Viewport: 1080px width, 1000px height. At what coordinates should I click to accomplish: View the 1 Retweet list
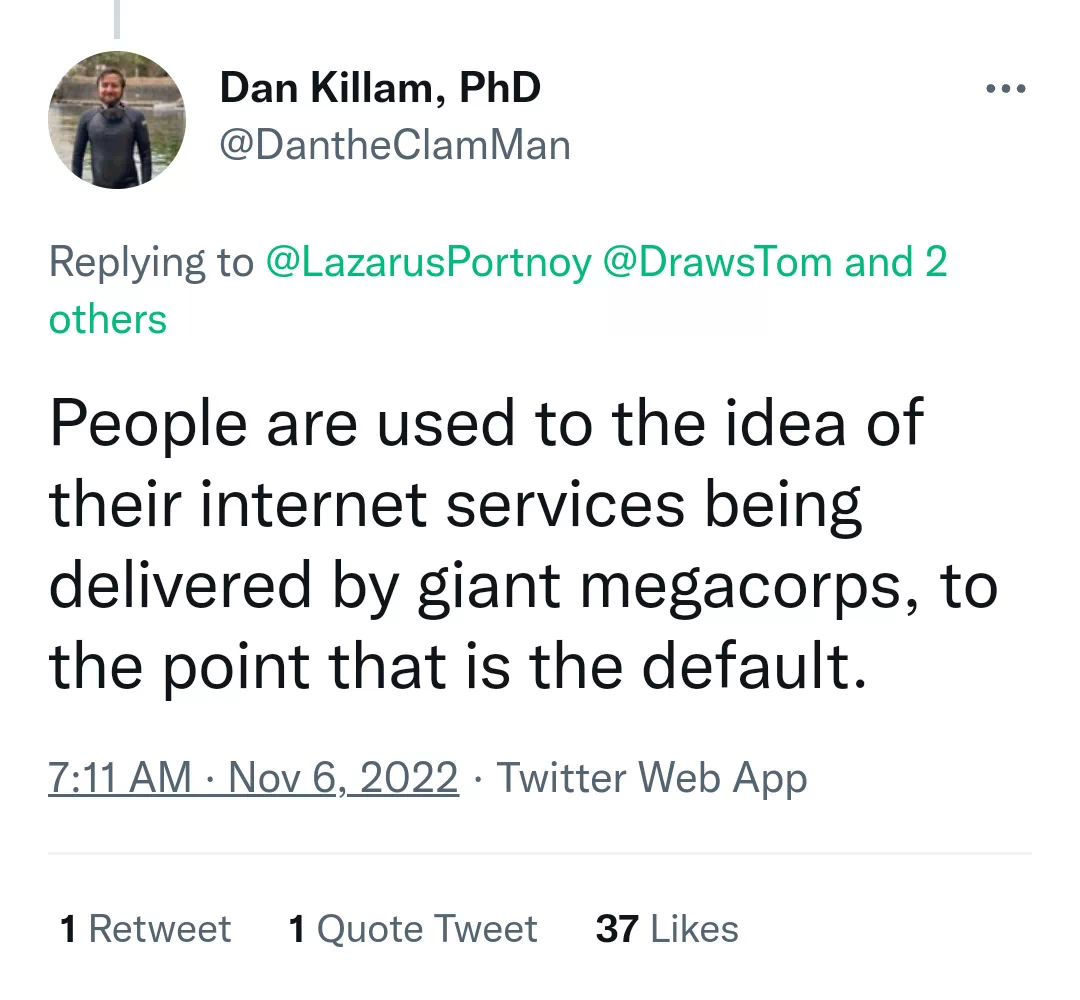pyautogui.click(x=145, y=928)
